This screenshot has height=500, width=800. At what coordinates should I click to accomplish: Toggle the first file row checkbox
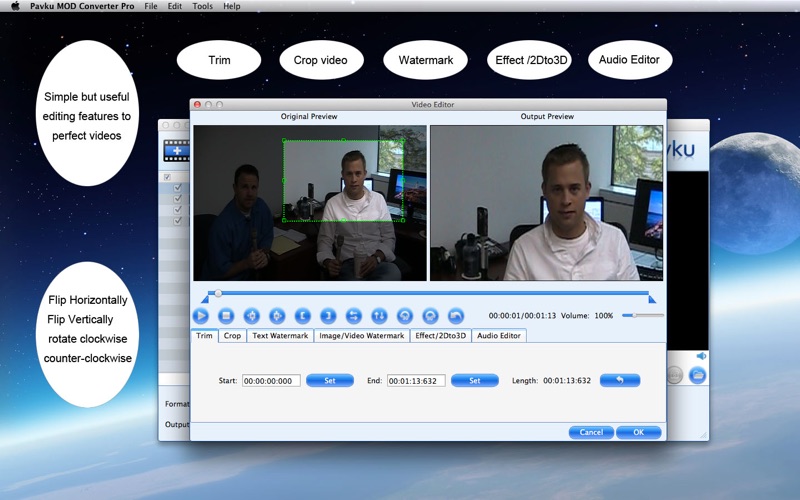click(x=178, y=188)
